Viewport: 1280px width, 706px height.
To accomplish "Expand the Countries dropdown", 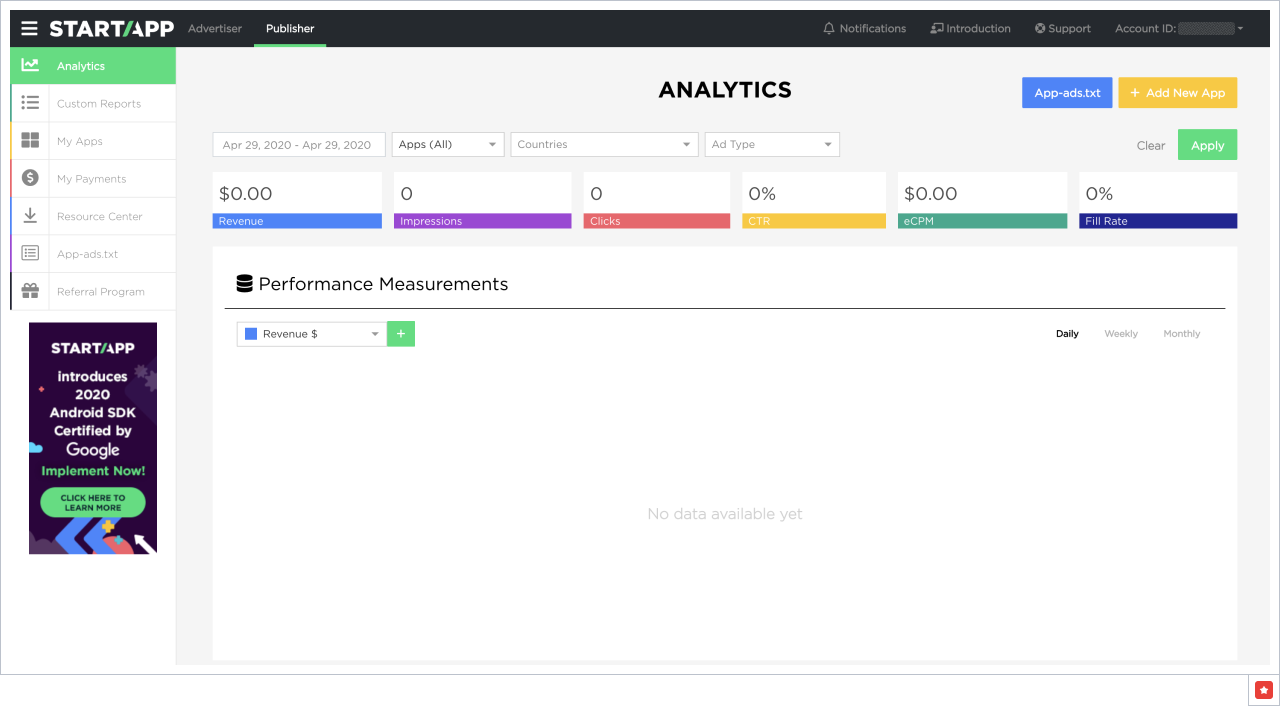I will pos(603,145).
